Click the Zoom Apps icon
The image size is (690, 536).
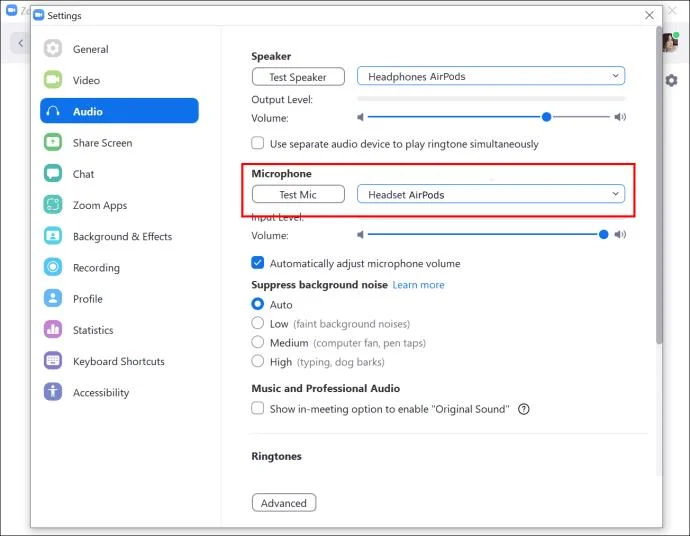pyautogui.click(x=53, y=205)
